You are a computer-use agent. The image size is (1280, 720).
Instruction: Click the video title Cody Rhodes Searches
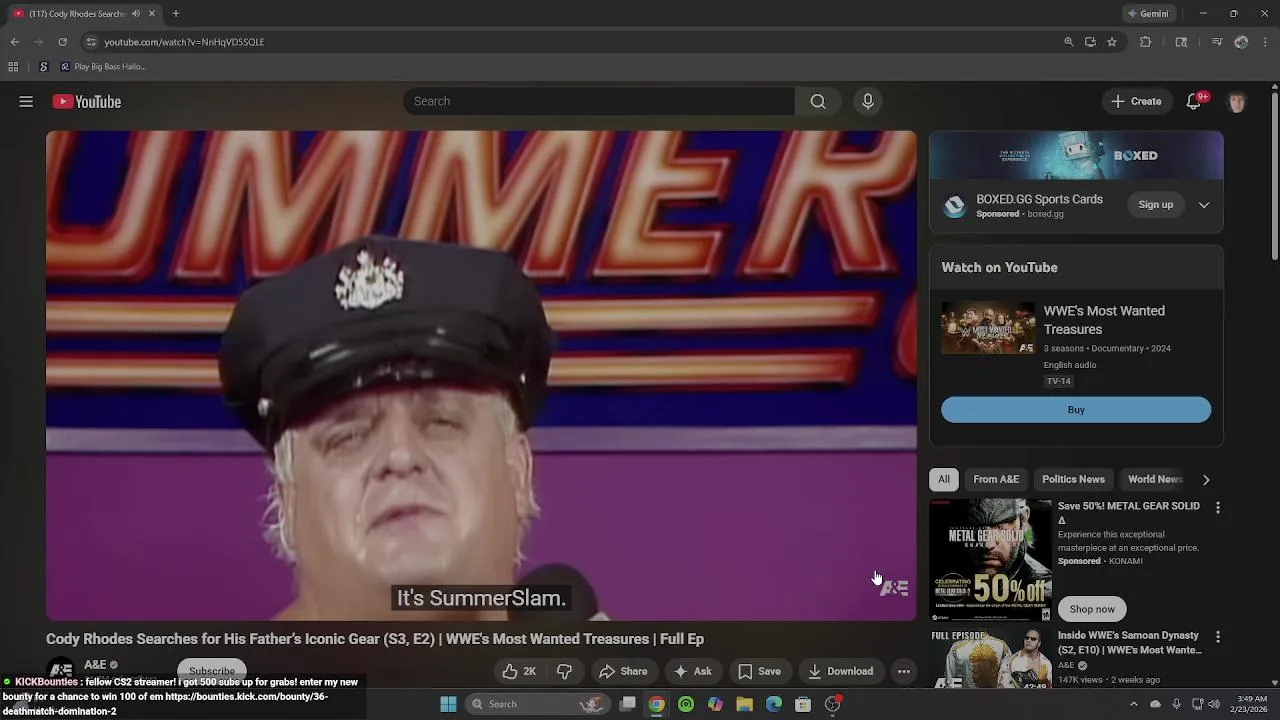pos(375,639)
